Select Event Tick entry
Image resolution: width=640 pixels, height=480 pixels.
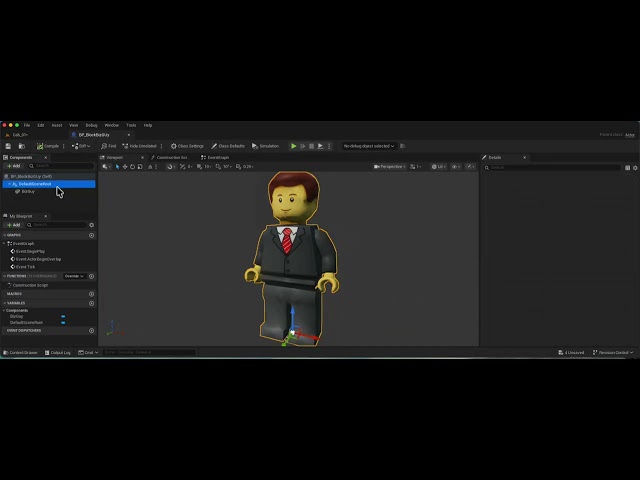[x=25, y=267]
